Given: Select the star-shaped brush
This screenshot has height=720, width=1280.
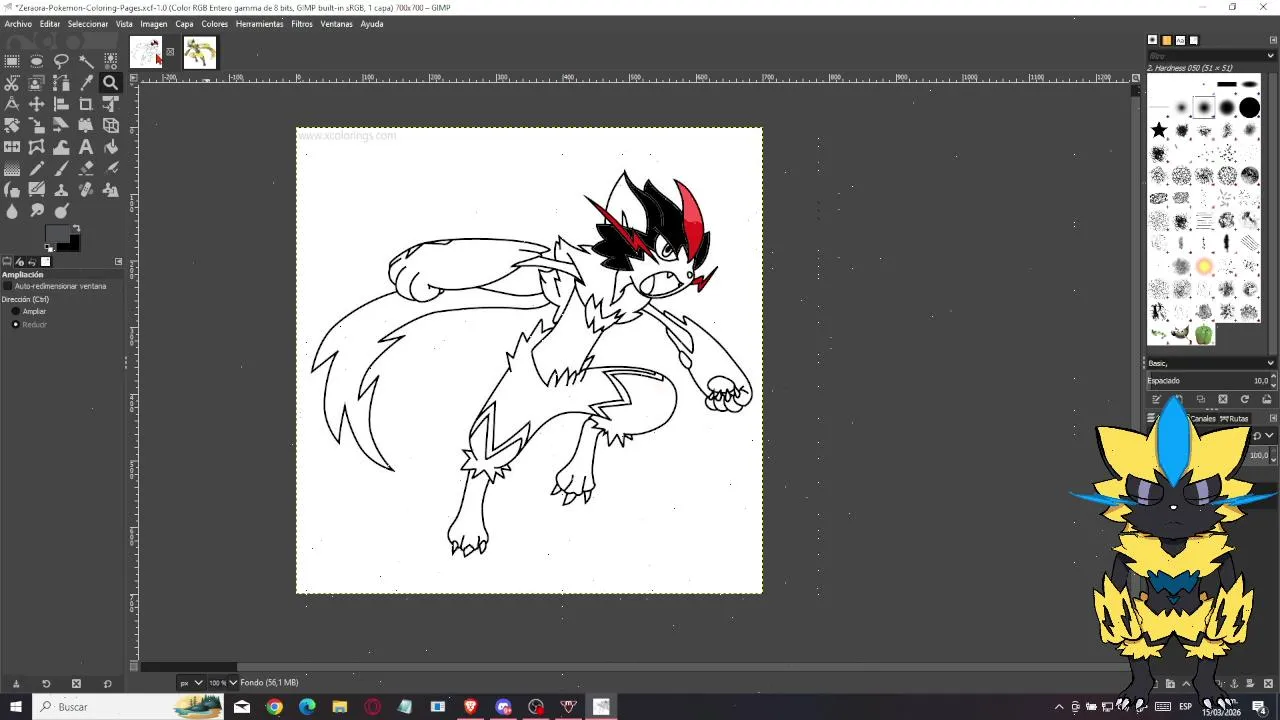Looking at the screenshot, I should click(1159, 130).
